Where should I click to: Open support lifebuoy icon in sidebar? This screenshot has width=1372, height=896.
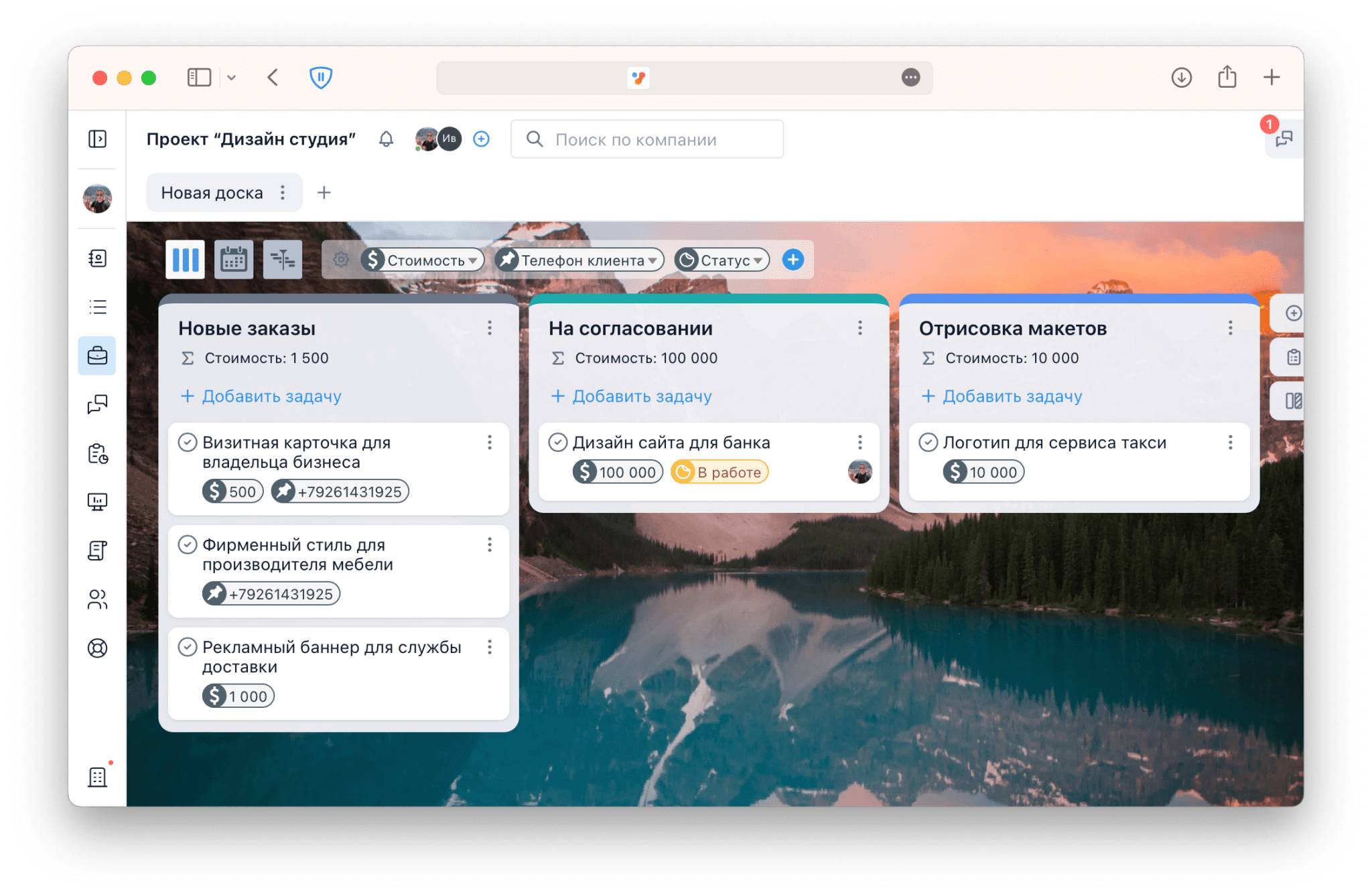[x=97, y=648]
